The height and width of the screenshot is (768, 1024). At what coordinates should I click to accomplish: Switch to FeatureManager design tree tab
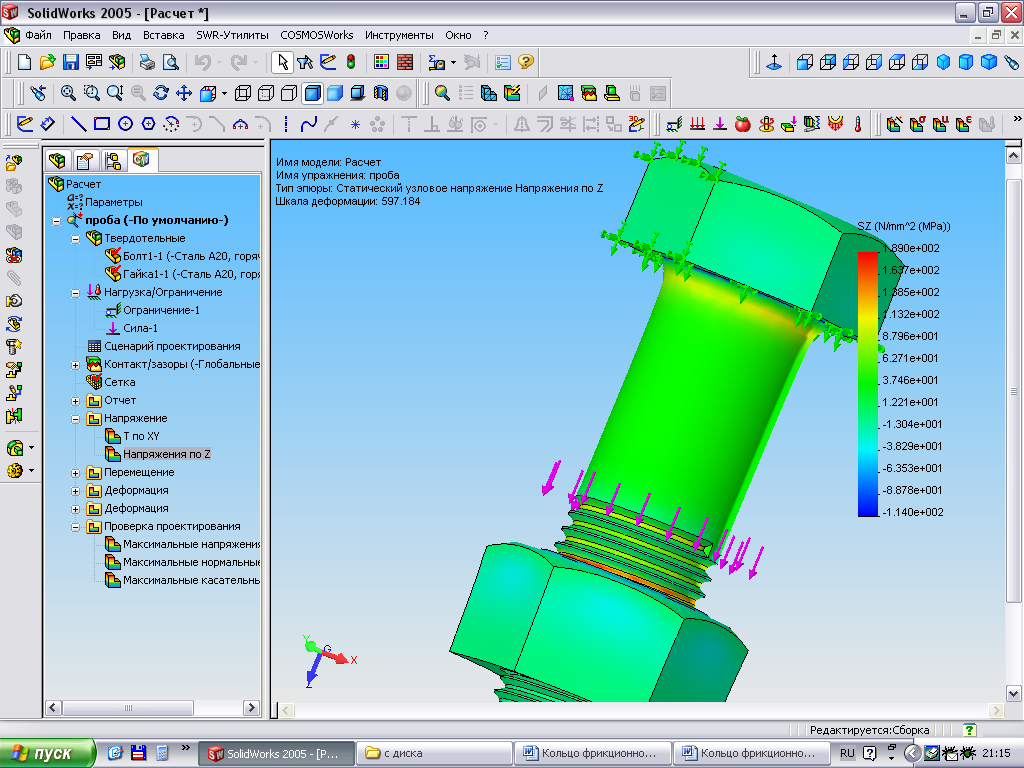click(x=57, y=160)
